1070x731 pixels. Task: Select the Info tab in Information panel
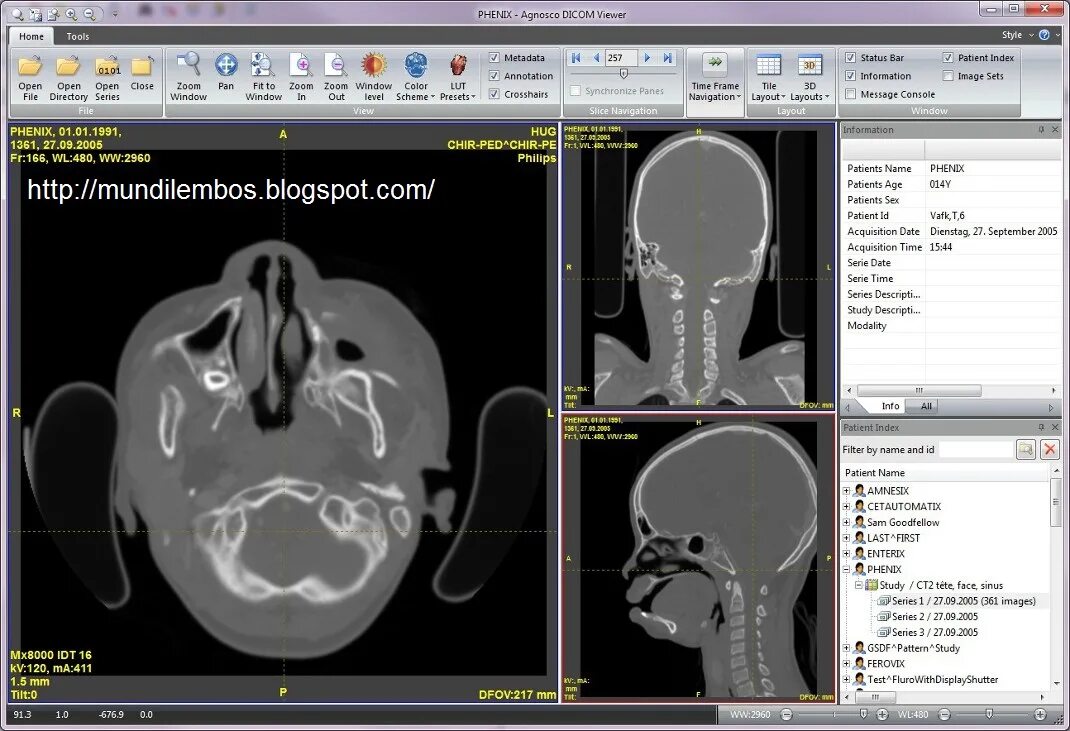890,406
